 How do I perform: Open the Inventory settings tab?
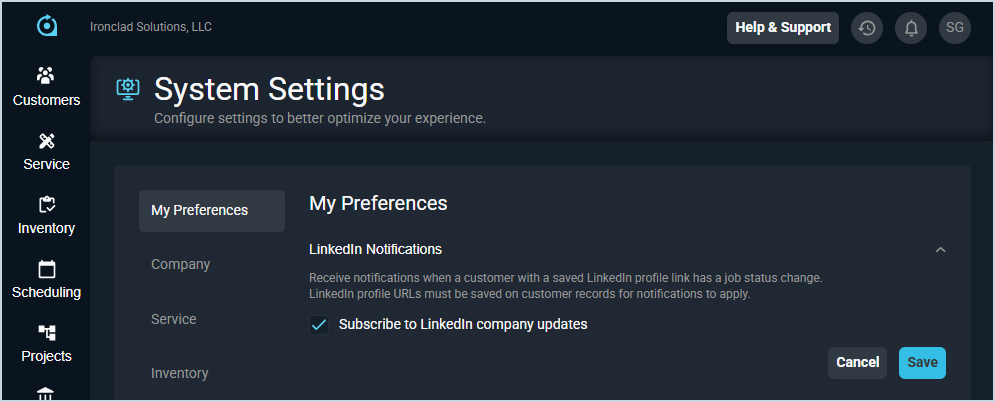click(180, 373)
